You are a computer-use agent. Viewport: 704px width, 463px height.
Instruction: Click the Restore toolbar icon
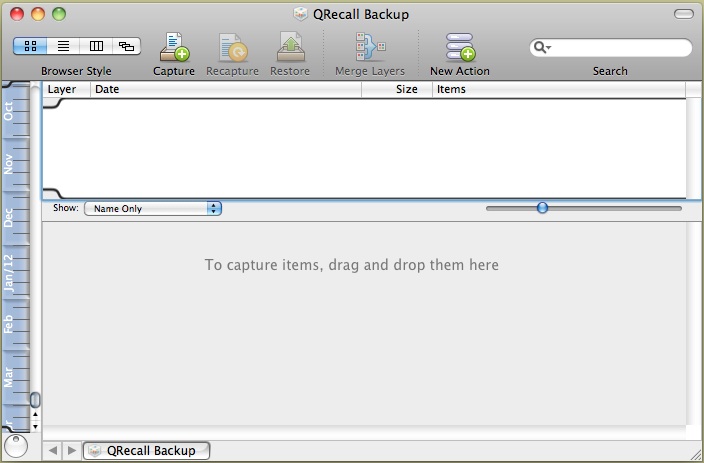click(290, 47)
